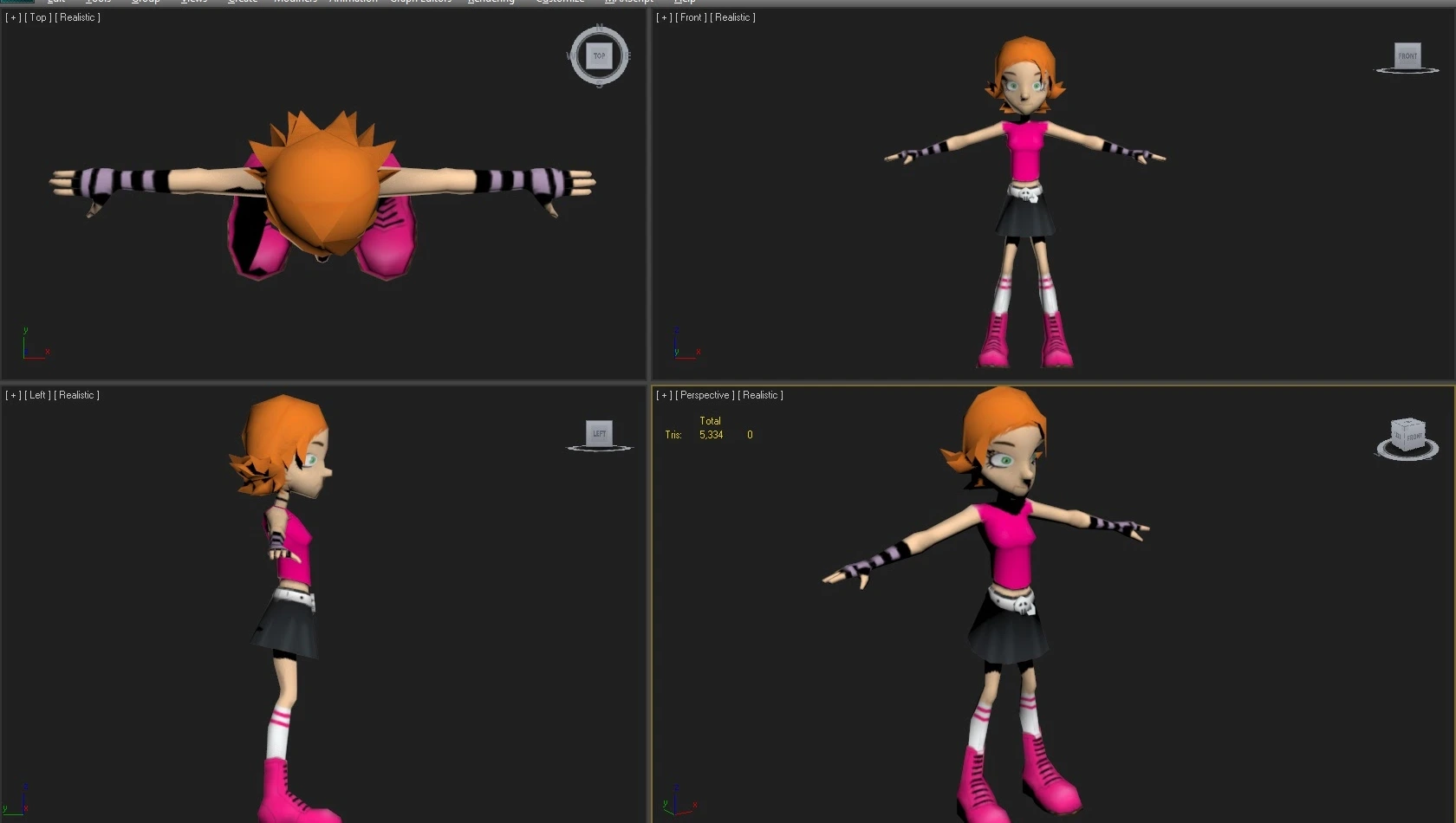Click the top face of the Perspective ViewCube

click(1407, 423)
